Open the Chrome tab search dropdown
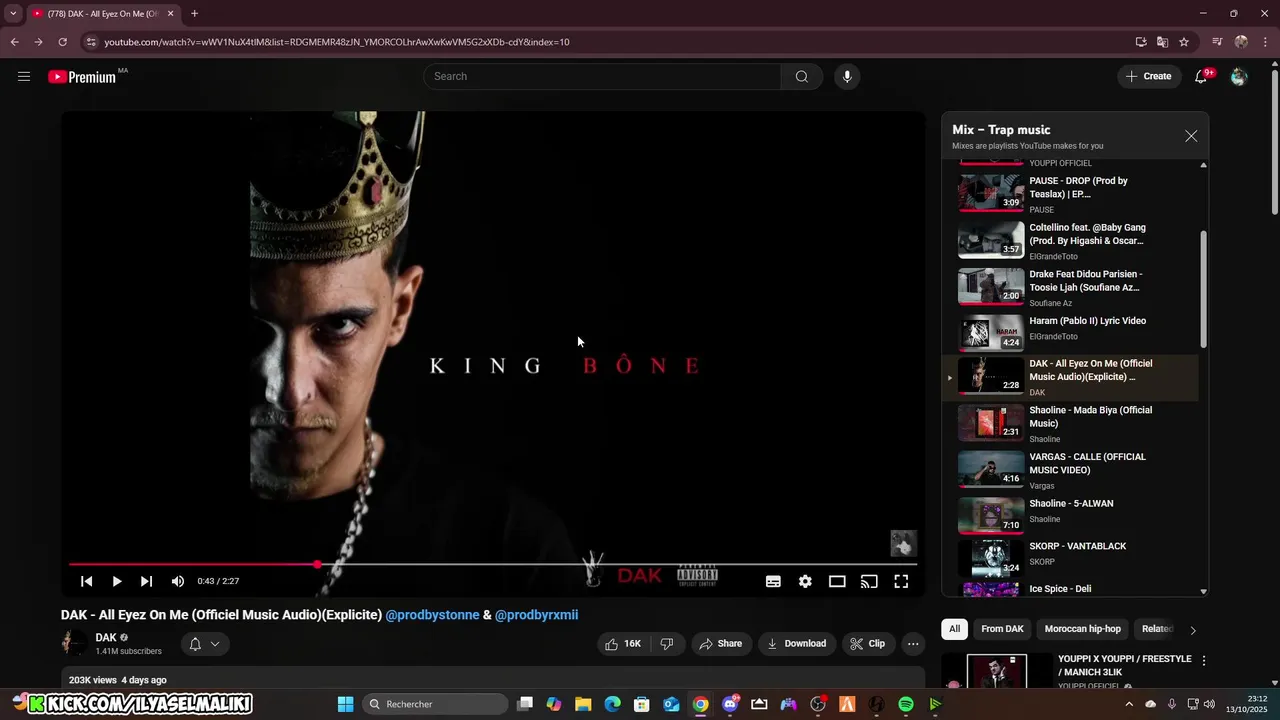1280x720 pixels. tap(13, 14)
